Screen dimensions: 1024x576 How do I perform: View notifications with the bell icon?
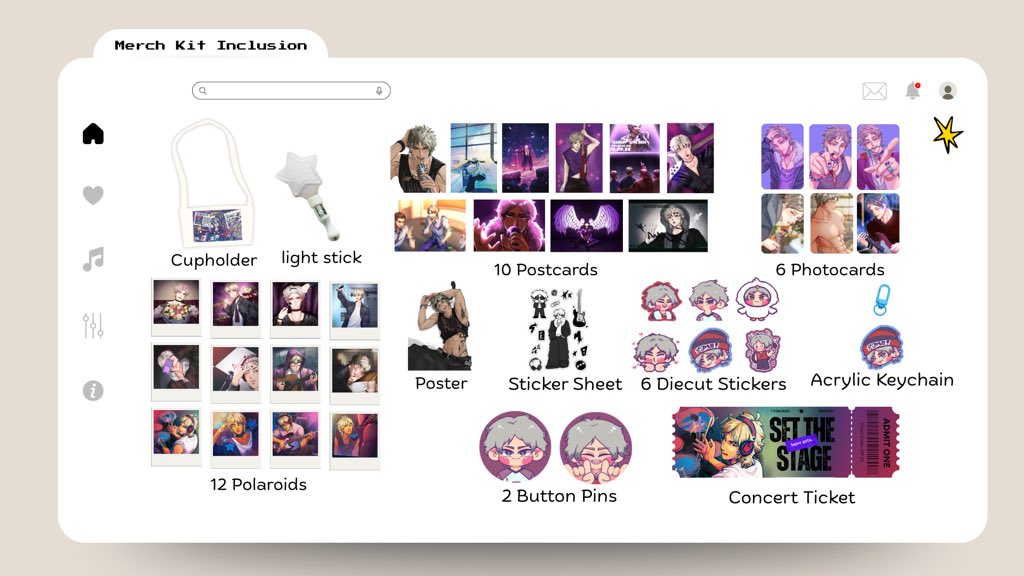tap(911, 90)
